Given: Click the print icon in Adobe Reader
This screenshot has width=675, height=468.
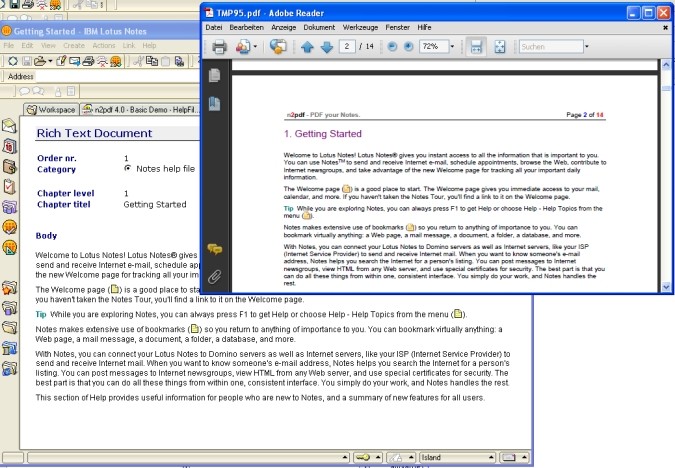Looking at the screenshot, I should click(219, 46).
